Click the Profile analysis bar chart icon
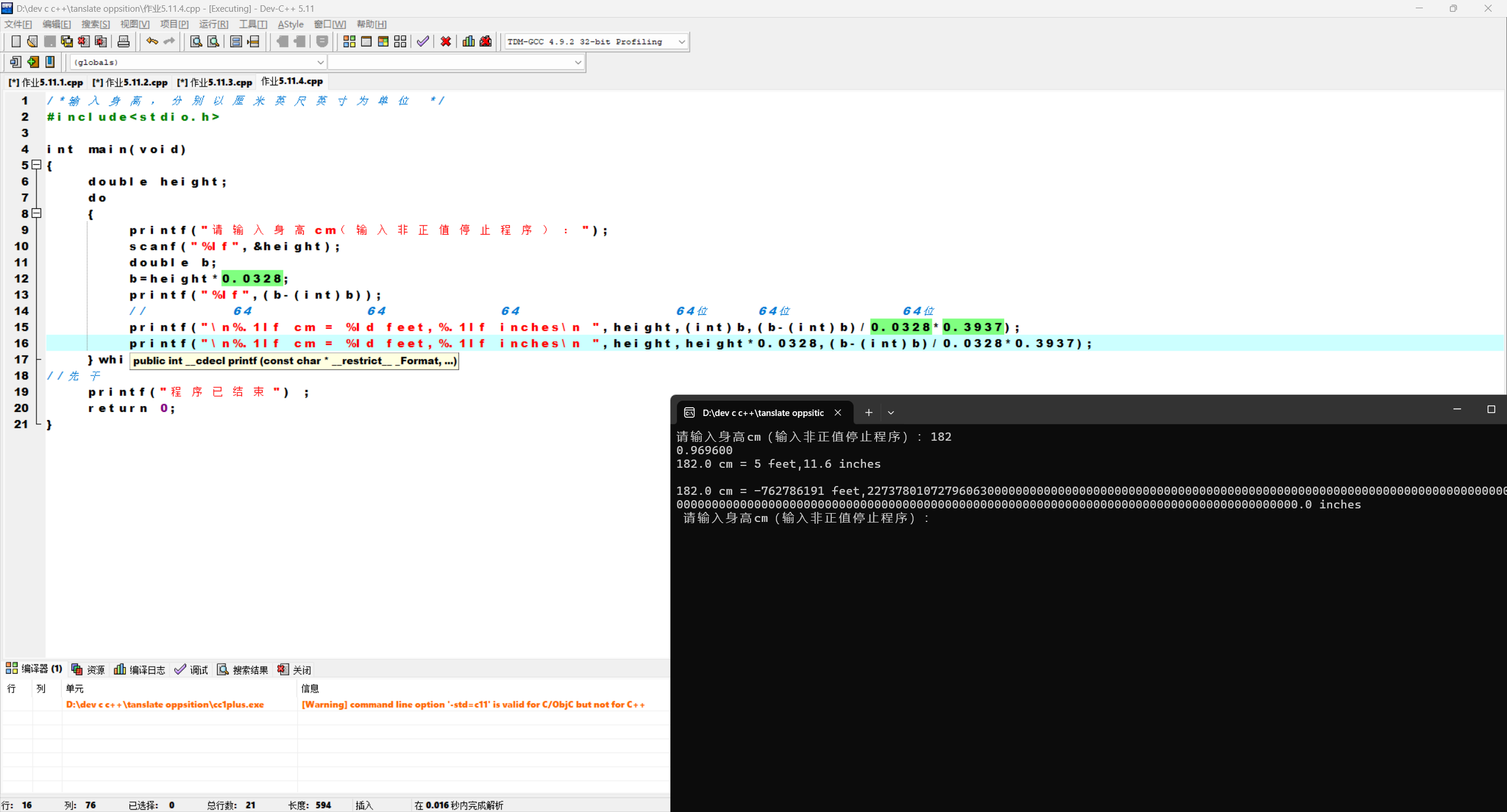1507x812 pixels. (x=469, y=41)
